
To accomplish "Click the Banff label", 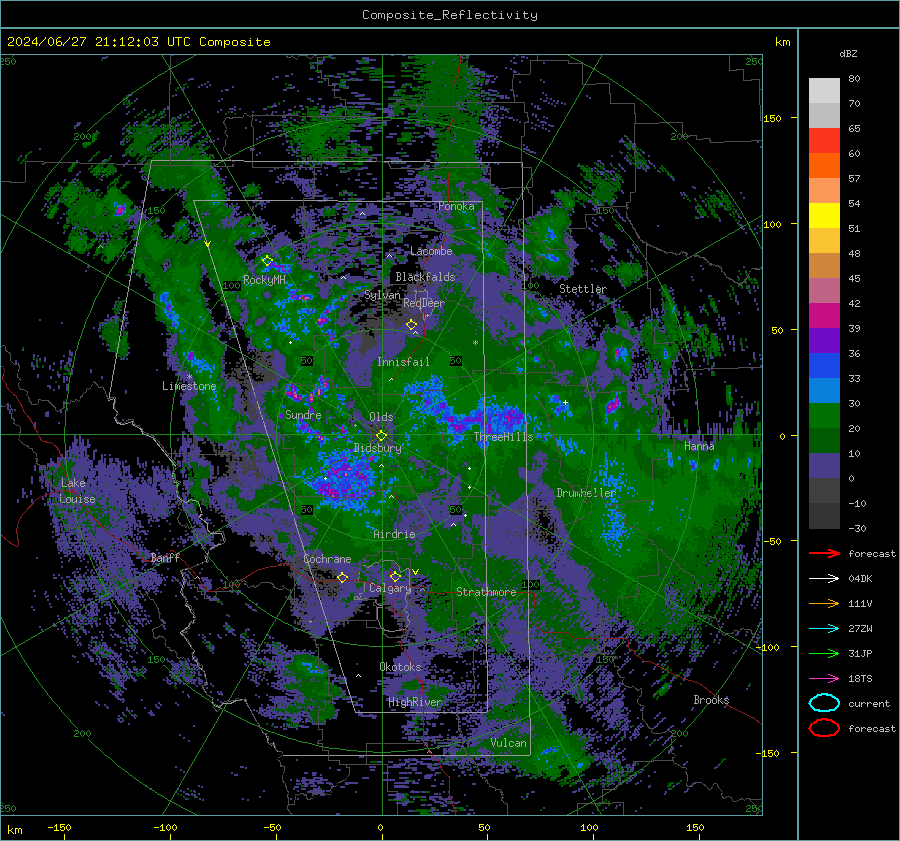I will coord(165,557).
